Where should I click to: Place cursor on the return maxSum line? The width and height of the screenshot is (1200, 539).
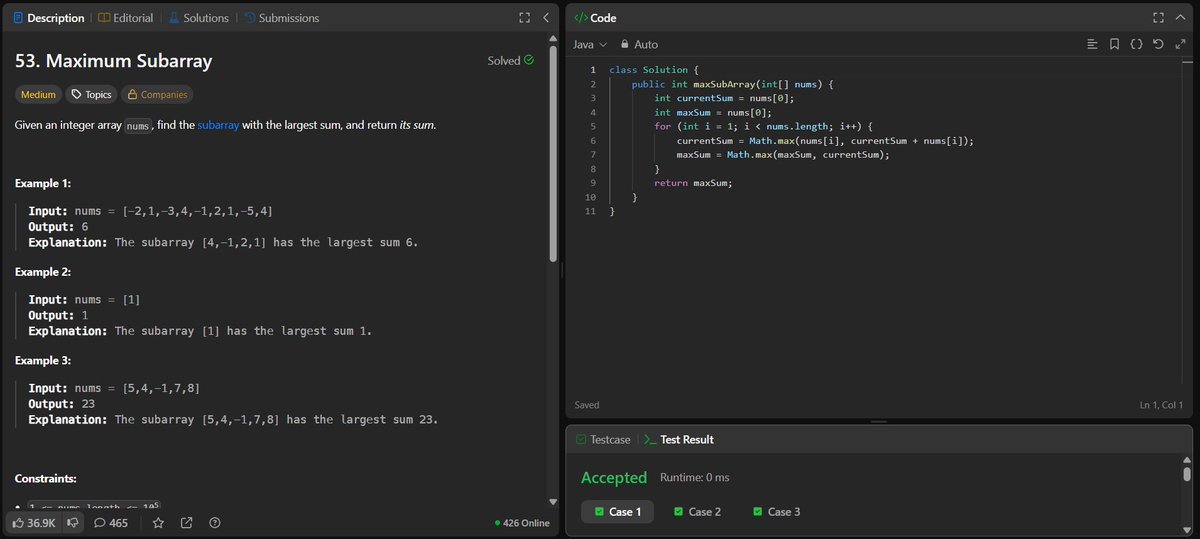point(694,183)
